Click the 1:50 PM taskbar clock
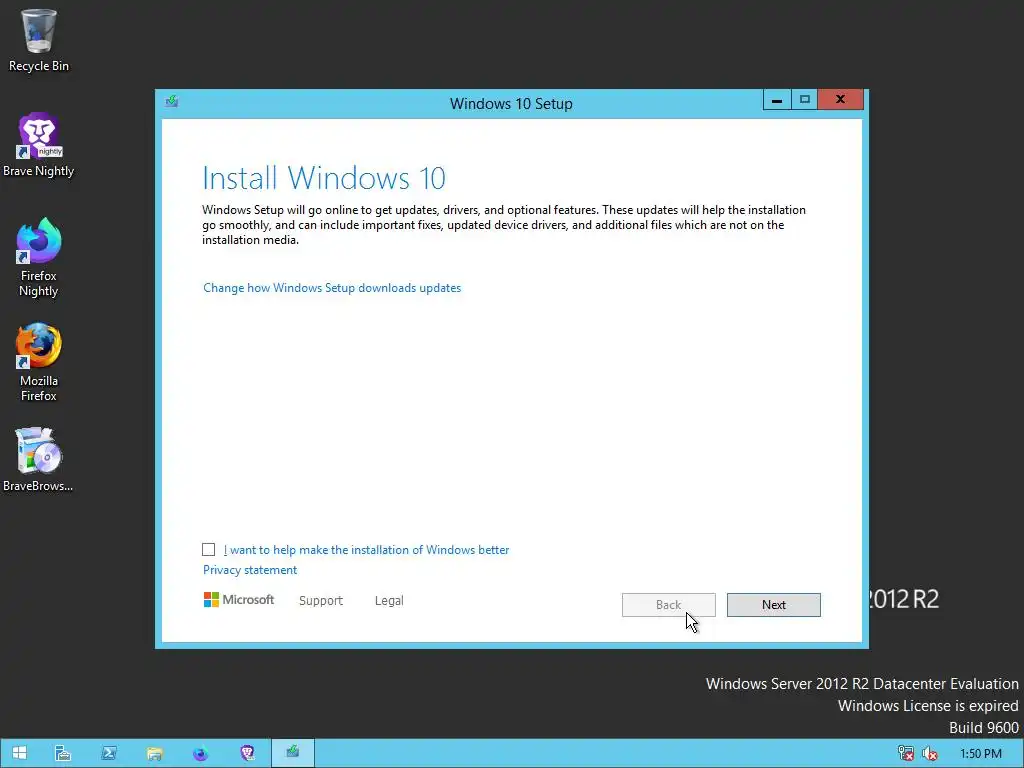 click(980, 754)
